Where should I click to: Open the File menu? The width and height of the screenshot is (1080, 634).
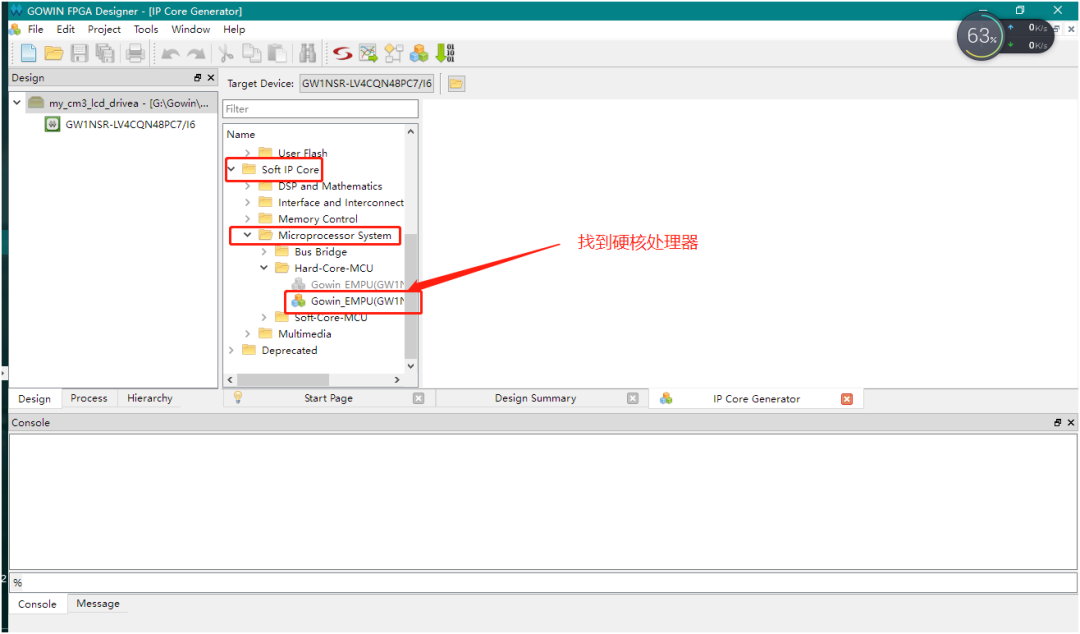[35, 29]
